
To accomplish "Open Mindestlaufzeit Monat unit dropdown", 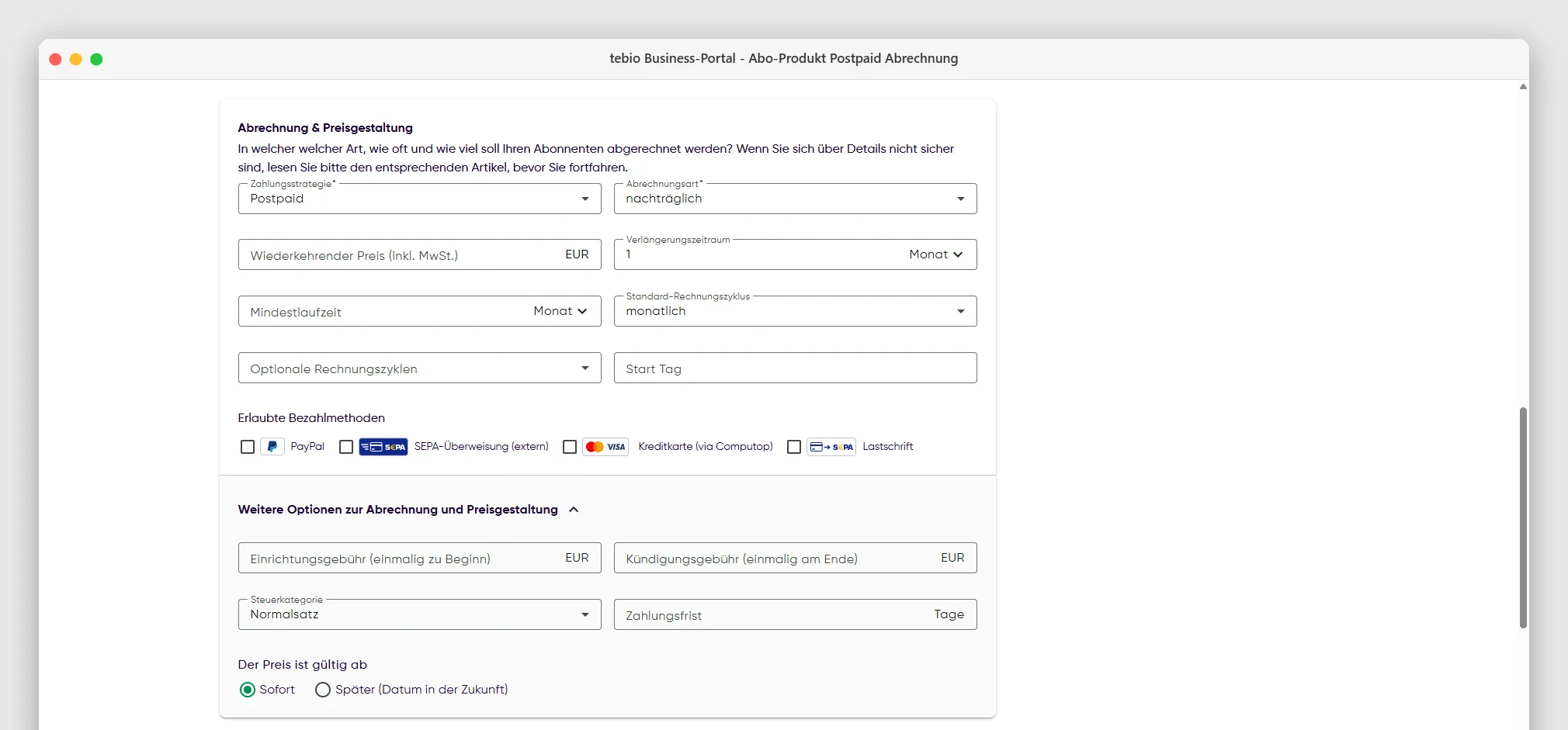I will click(560, 311).
